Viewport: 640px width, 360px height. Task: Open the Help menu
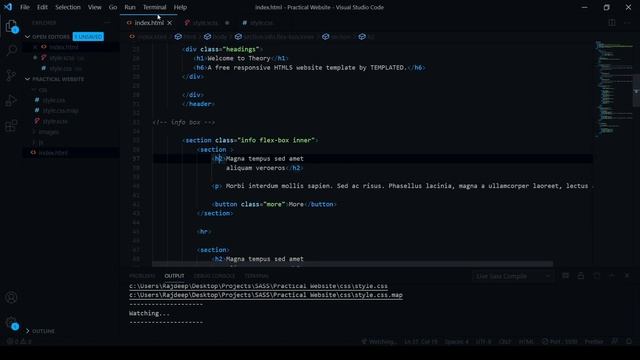(x=180, y=7)
